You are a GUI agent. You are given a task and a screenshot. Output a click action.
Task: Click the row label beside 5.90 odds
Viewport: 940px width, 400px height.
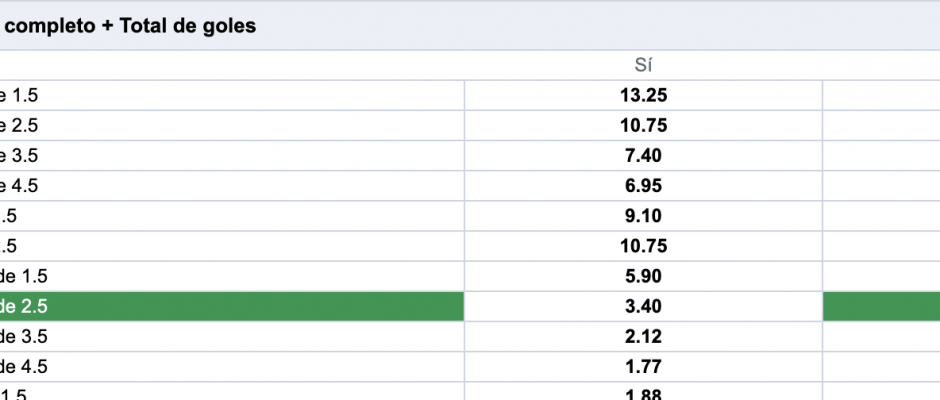[231, 276]
